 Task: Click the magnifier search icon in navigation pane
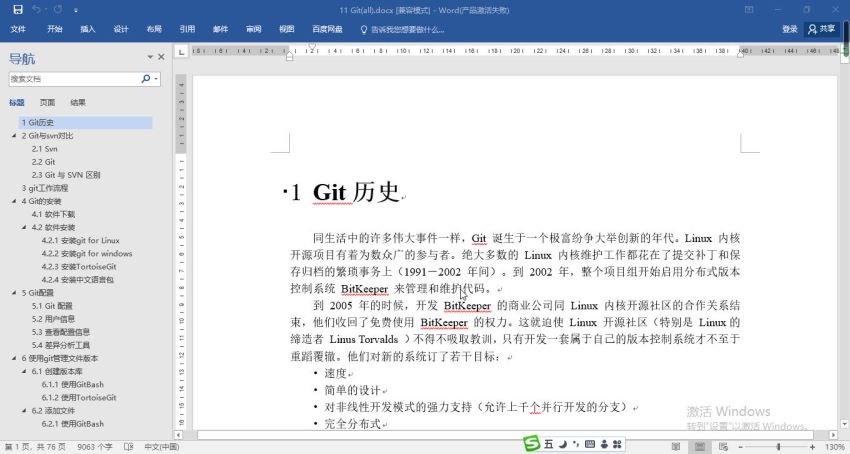(x=145, y=79)
